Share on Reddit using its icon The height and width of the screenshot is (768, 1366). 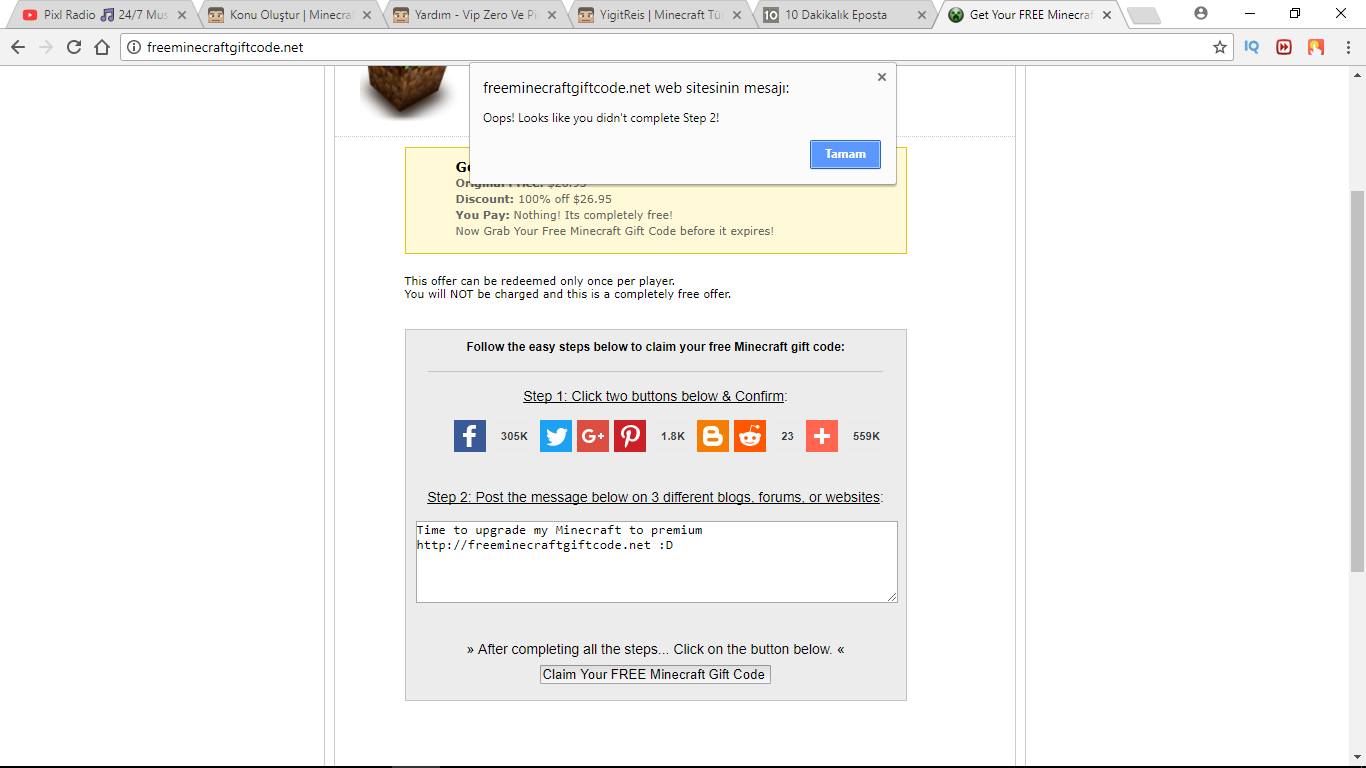click(x=750, y=436)
